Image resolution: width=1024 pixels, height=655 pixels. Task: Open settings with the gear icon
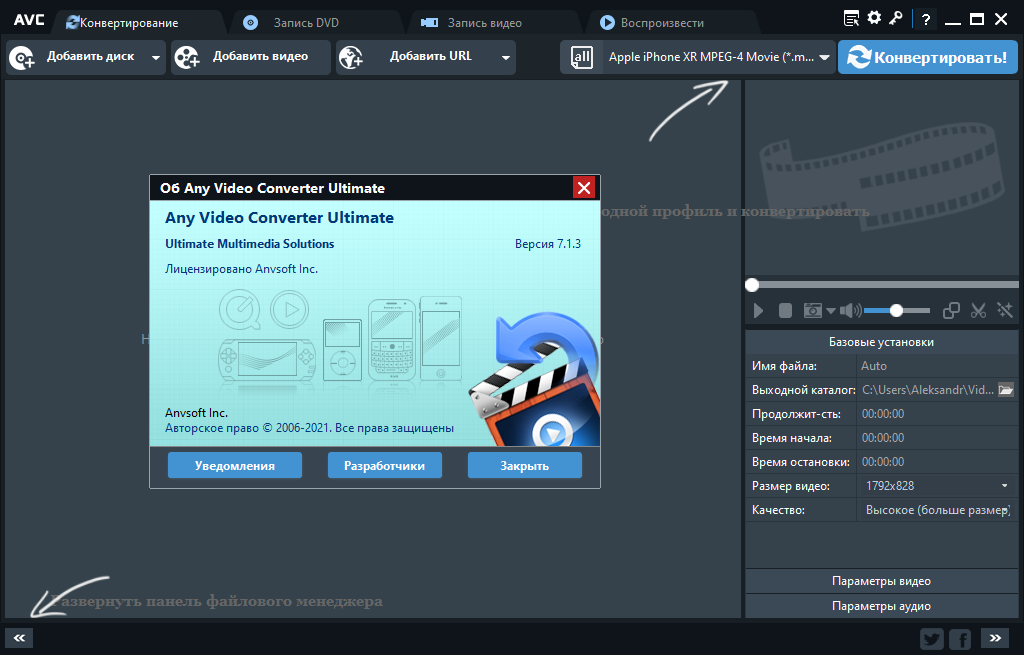click(x=874, y=18)
